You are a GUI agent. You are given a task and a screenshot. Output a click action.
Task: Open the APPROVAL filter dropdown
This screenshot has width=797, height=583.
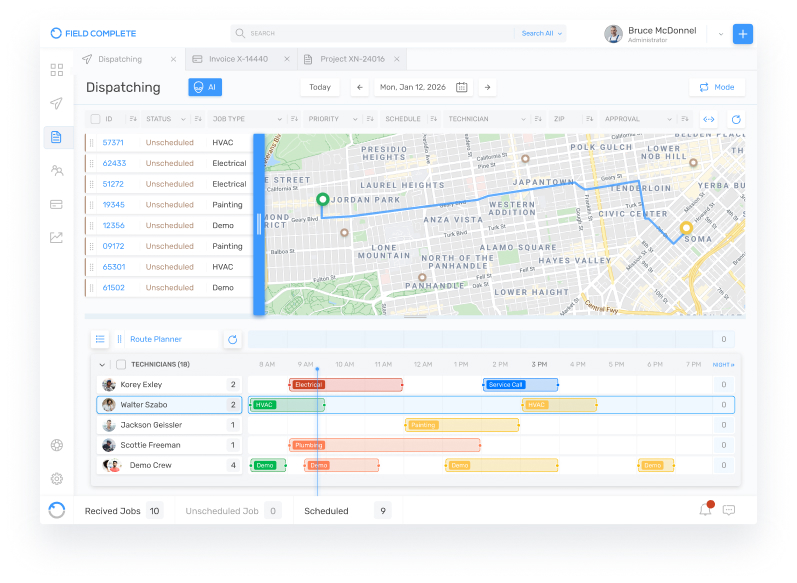pyautogui.click(x=669, y=119)
